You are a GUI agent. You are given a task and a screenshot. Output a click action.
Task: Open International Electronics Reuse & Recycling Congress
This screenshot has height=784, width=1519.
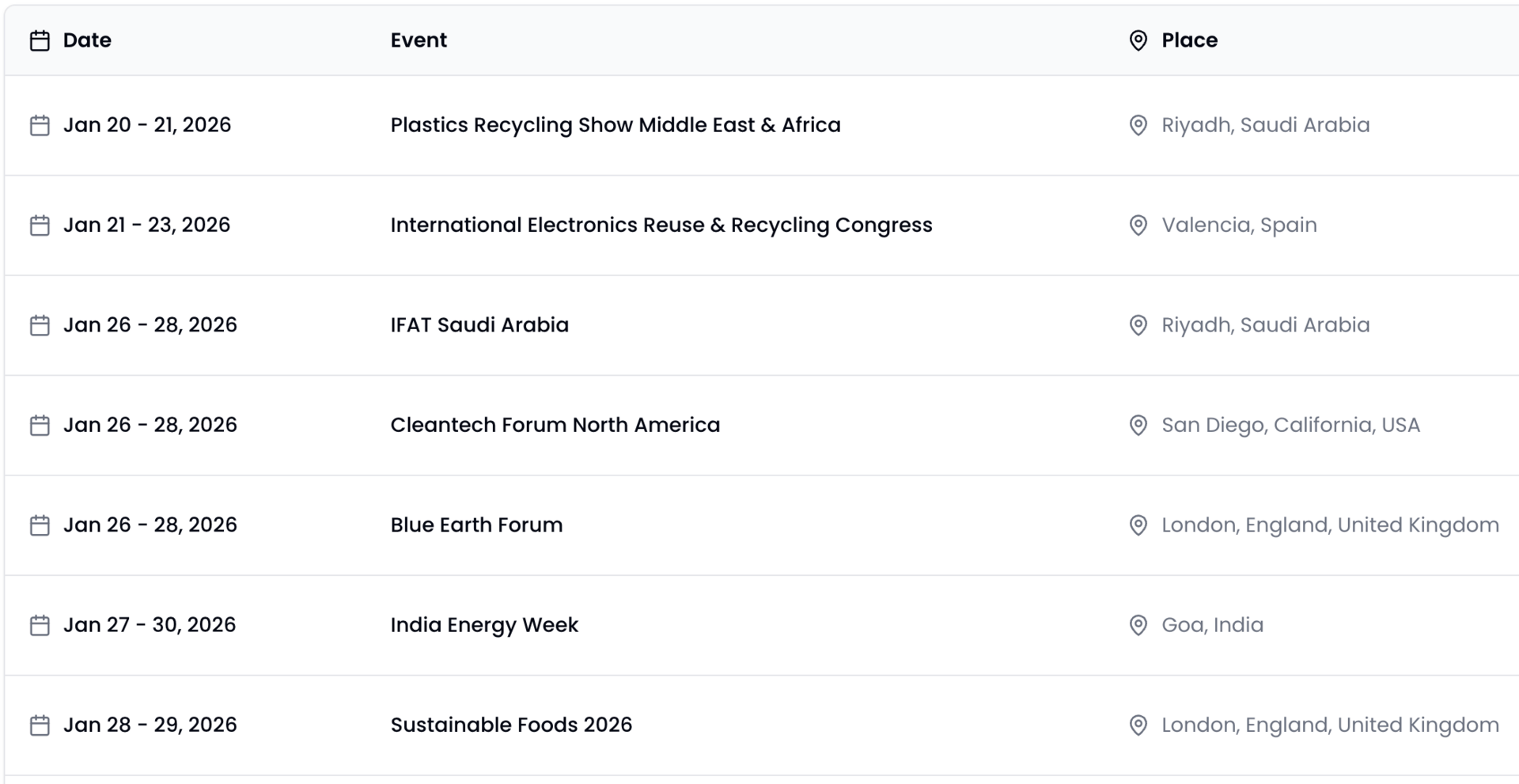click(x=661, y=225)
